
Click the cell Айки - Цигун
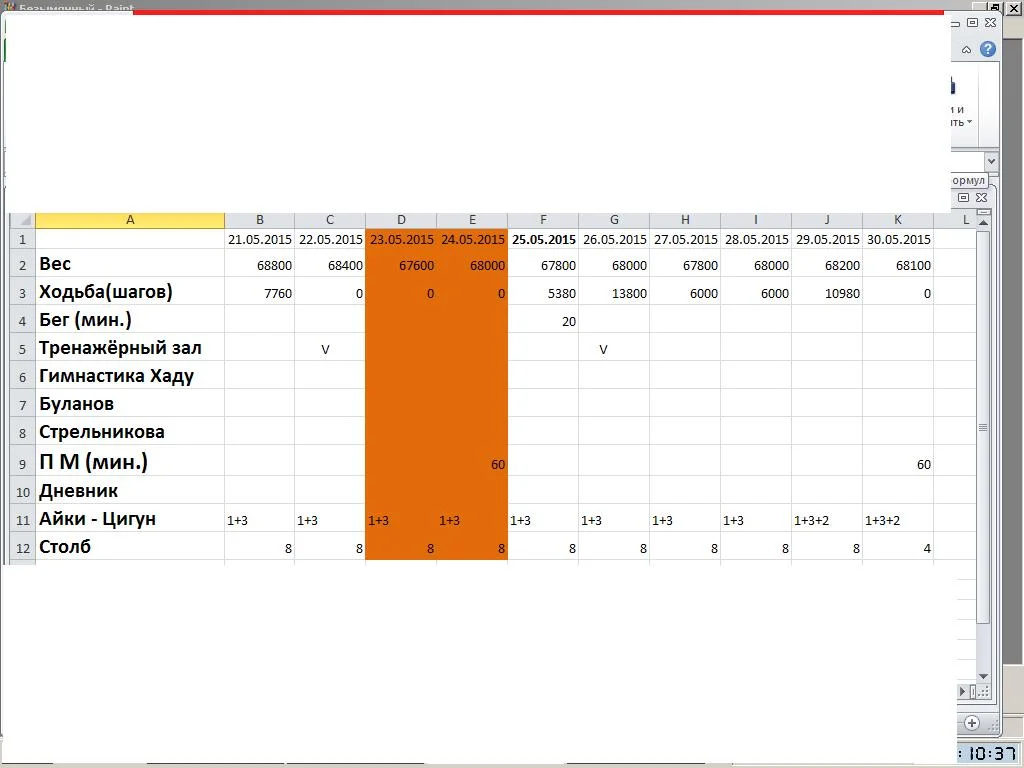click(130, 519)
